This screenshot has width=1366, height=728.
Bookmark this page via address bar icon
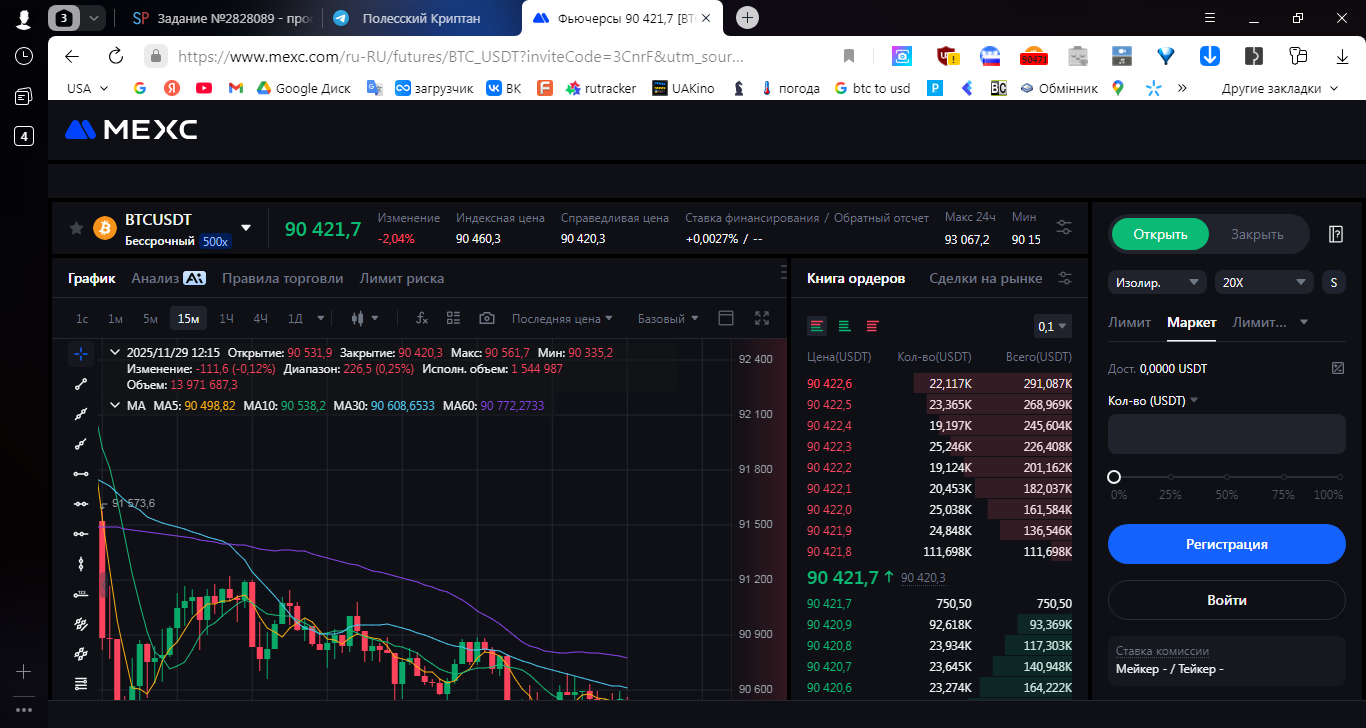point(849,56)
